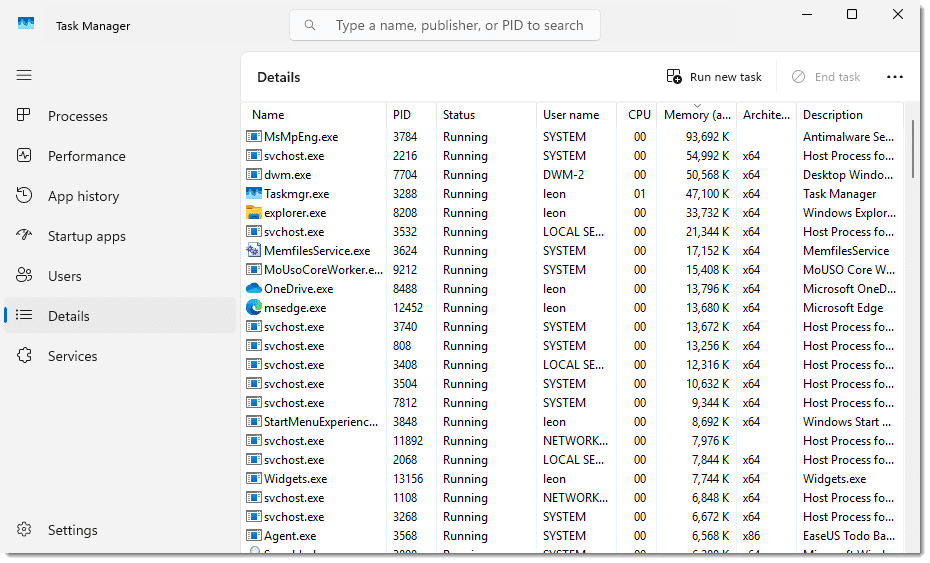Click the OneDrive.exe cloud icon
930x563 pixels.
[x=254, y=288]
